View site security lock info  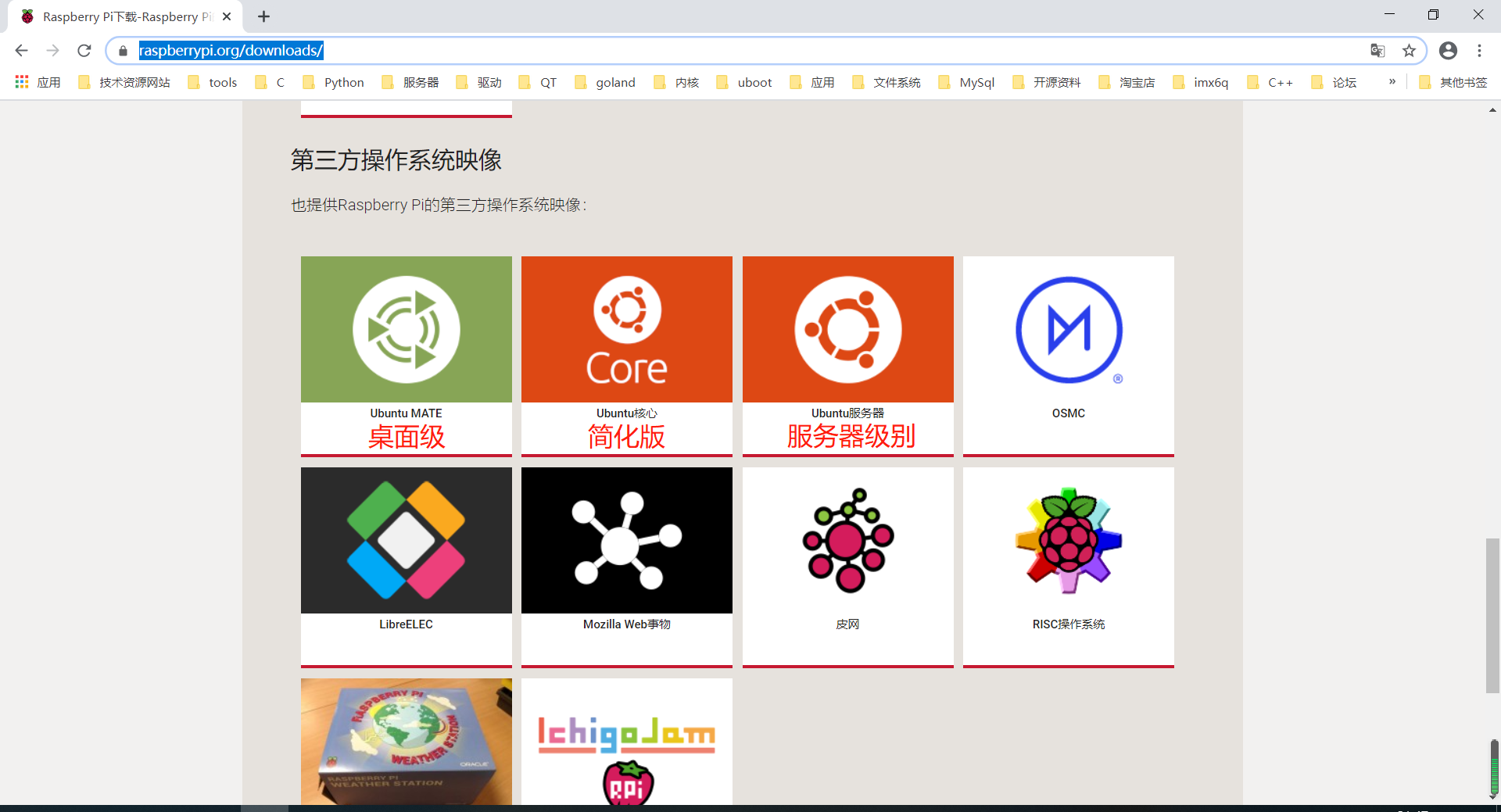[x=123, y=51]
